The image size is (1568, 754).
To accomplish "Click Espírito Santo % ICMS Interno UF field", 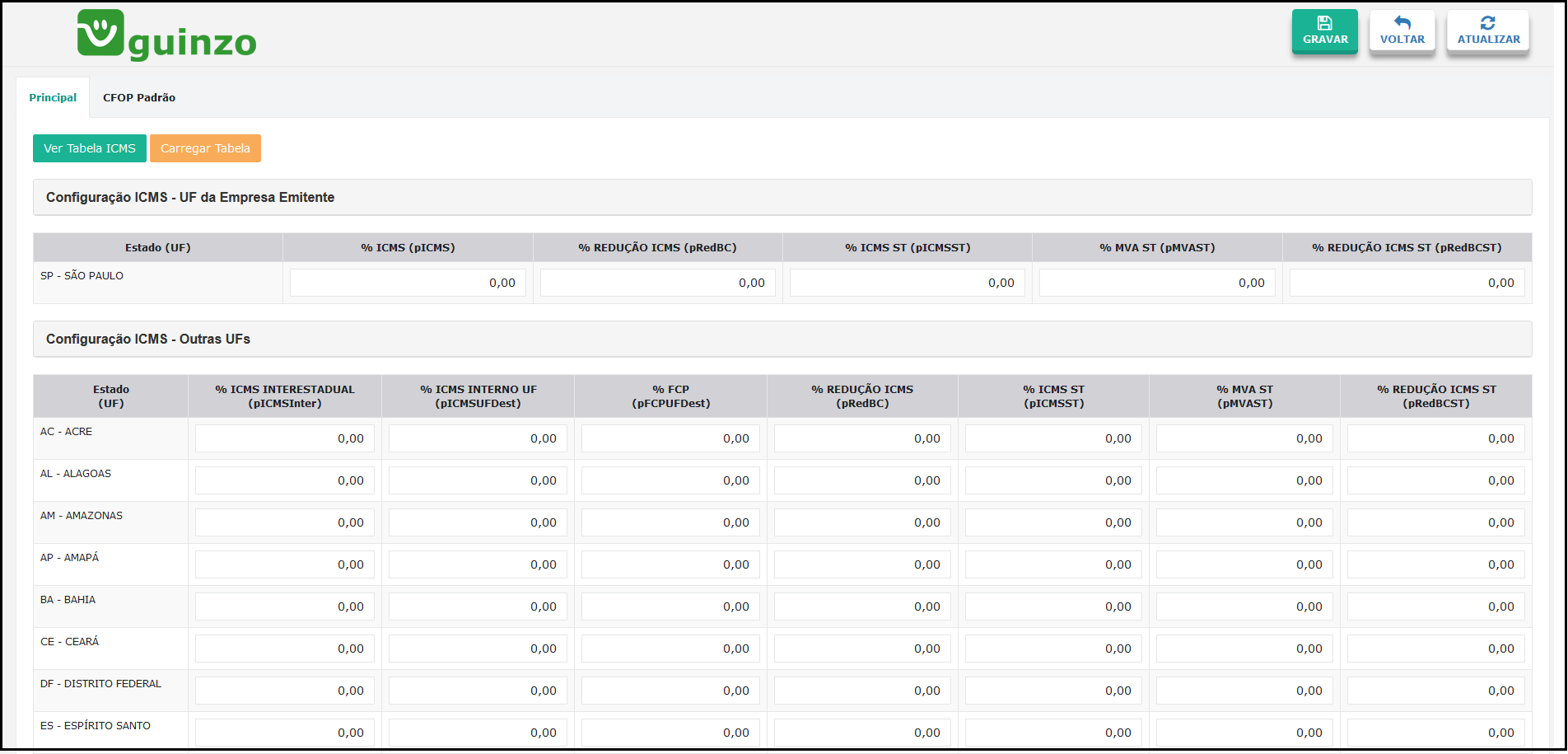I will point(478,733).
